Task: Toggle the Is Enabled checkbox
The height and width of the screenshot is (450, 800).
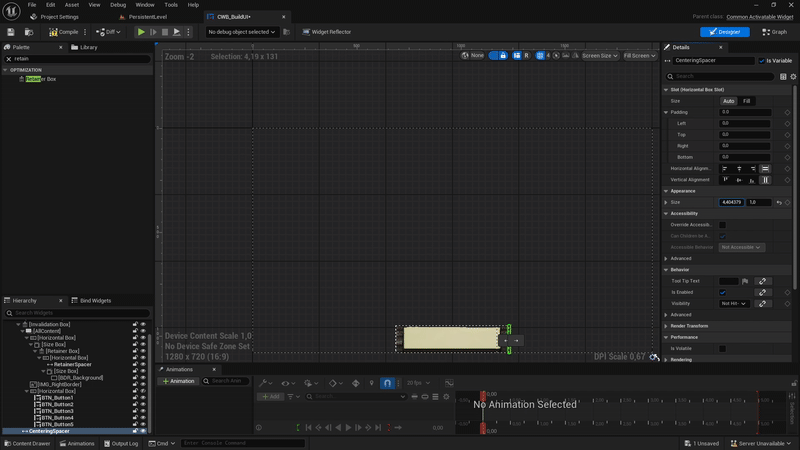Action: [x=723, y=292]
